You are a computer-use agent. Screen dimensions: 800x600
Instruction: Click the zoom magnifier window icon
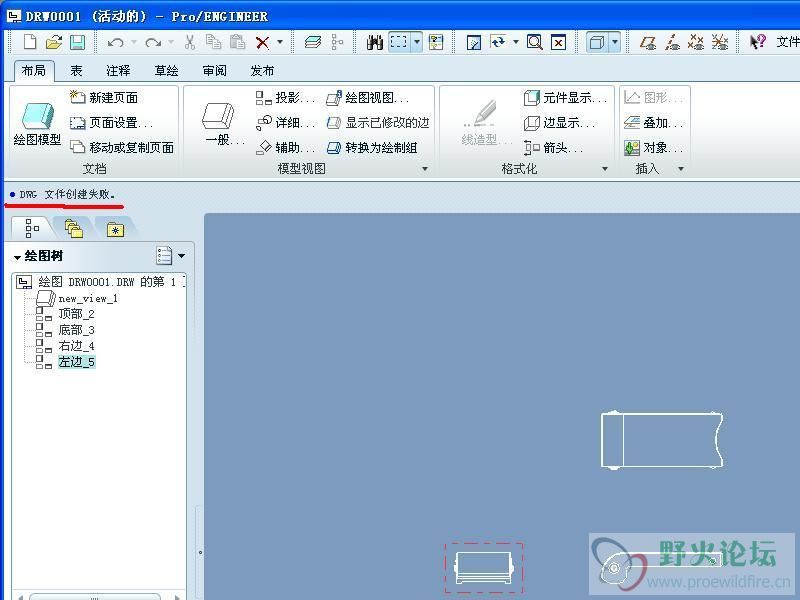[x=534, y=42]
